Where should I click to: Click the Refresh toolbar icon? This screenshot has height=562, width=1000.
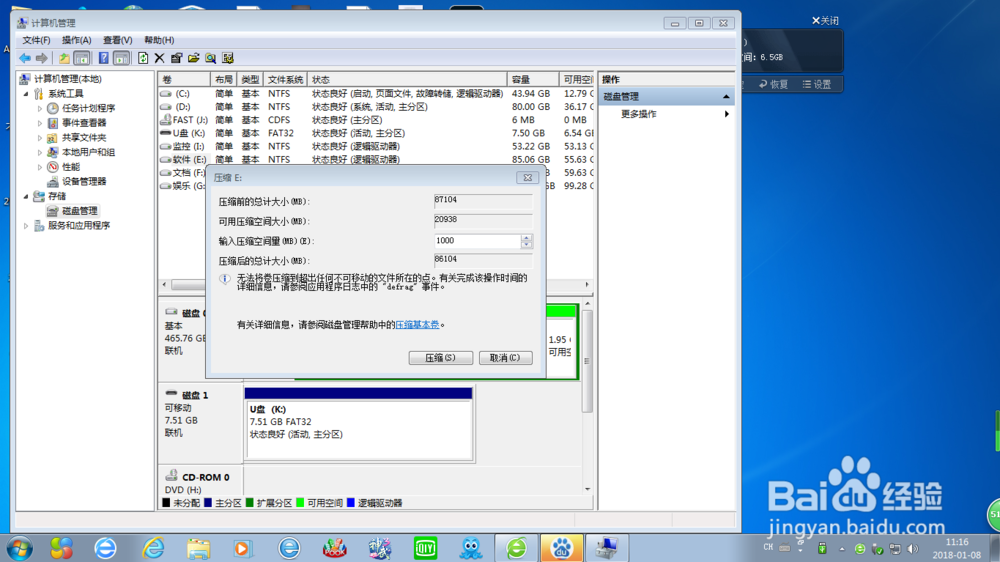point(143,58)
